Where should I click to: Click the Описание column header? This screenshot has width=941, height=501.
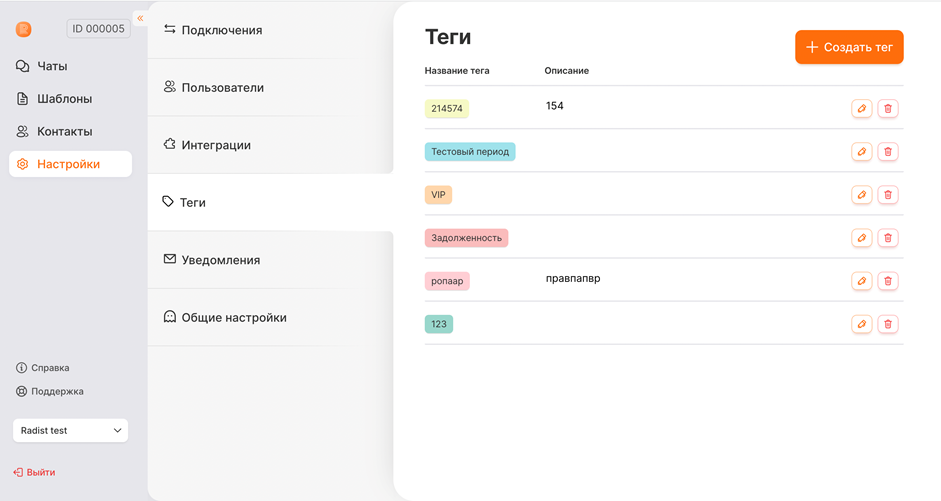567,70
